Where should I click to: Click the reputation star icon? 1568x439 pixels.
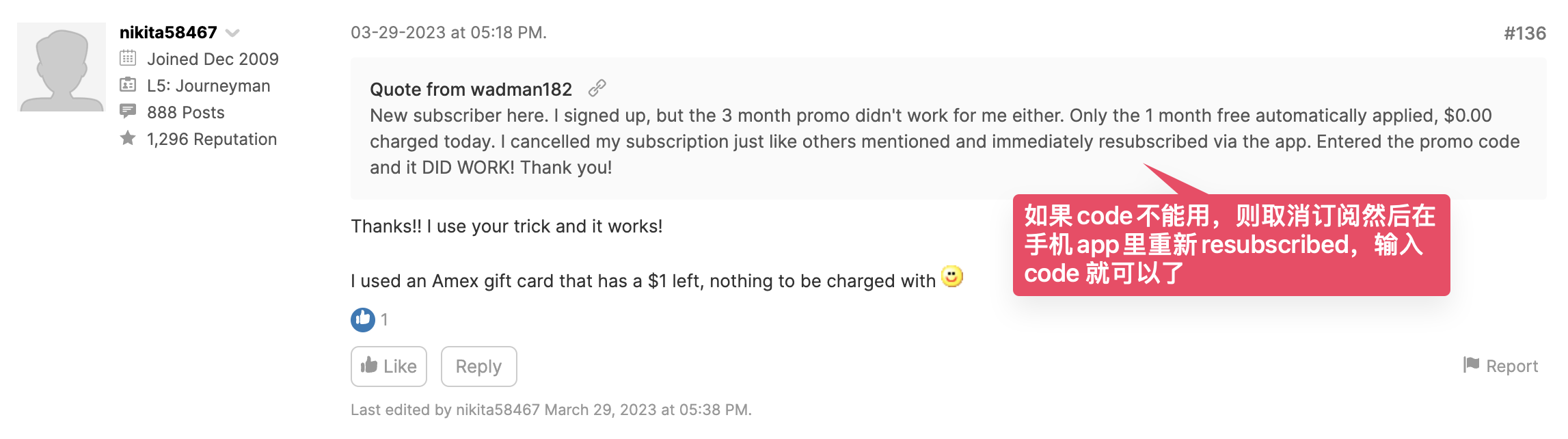coord(128,138)
